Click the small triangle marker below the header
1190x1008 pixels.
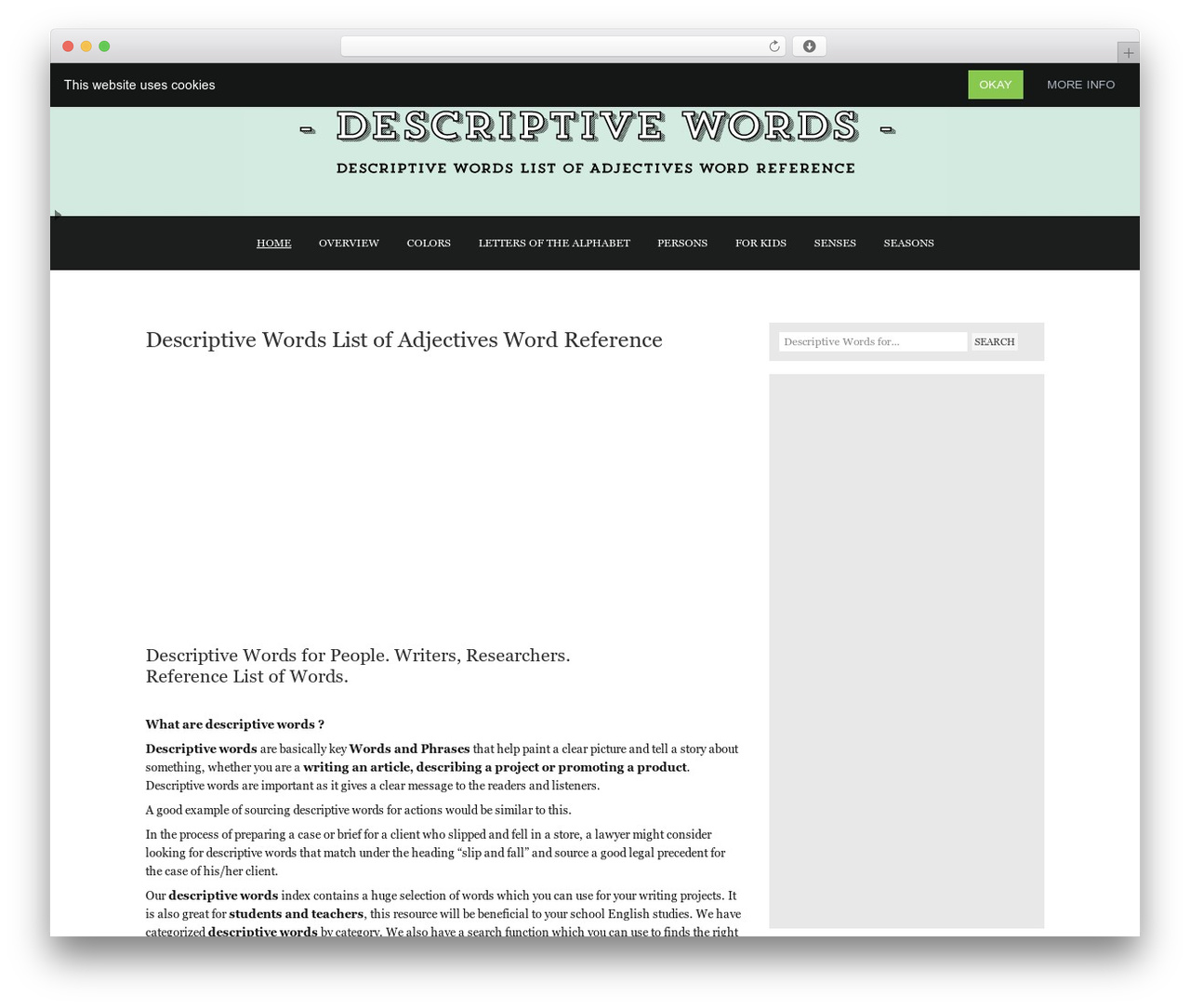tap(58, 214)
